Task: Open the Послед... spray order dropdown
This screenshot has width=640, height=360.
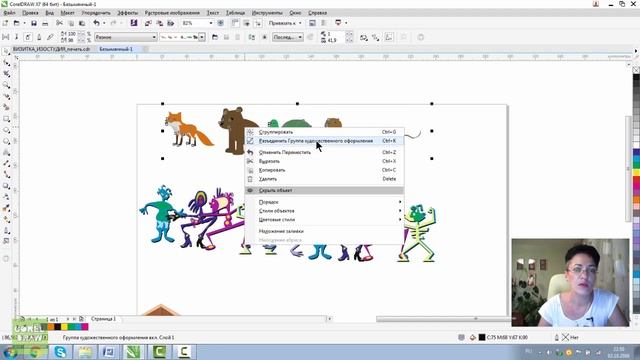Action: (288, 37)
